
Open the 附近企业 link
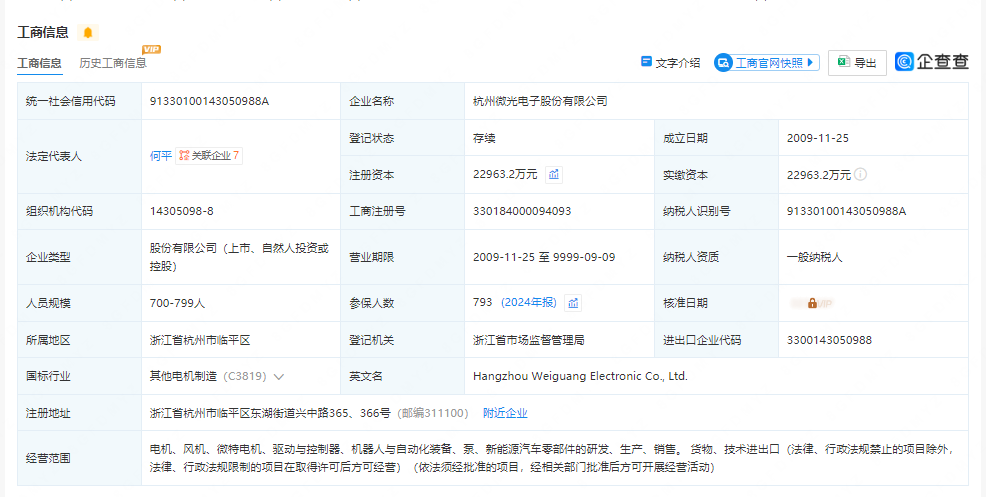point(505,413)
